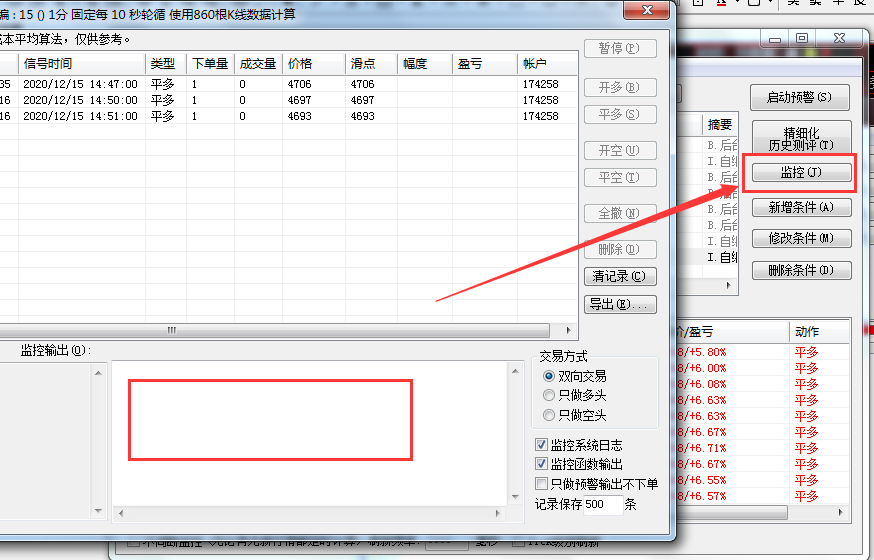The height and width of the screenshot is (560, 874).
Task: Click the 暂停(P) button
Action: click(620, 48)
